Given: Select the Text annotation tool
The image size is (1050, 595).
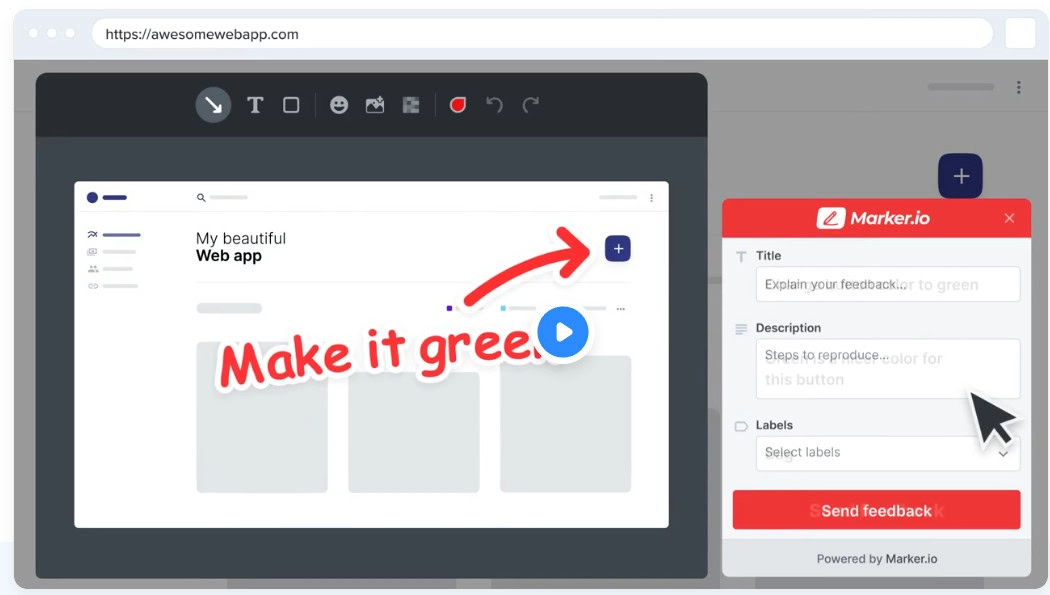Looking at the screenshot, I should [x=255, y=104].
